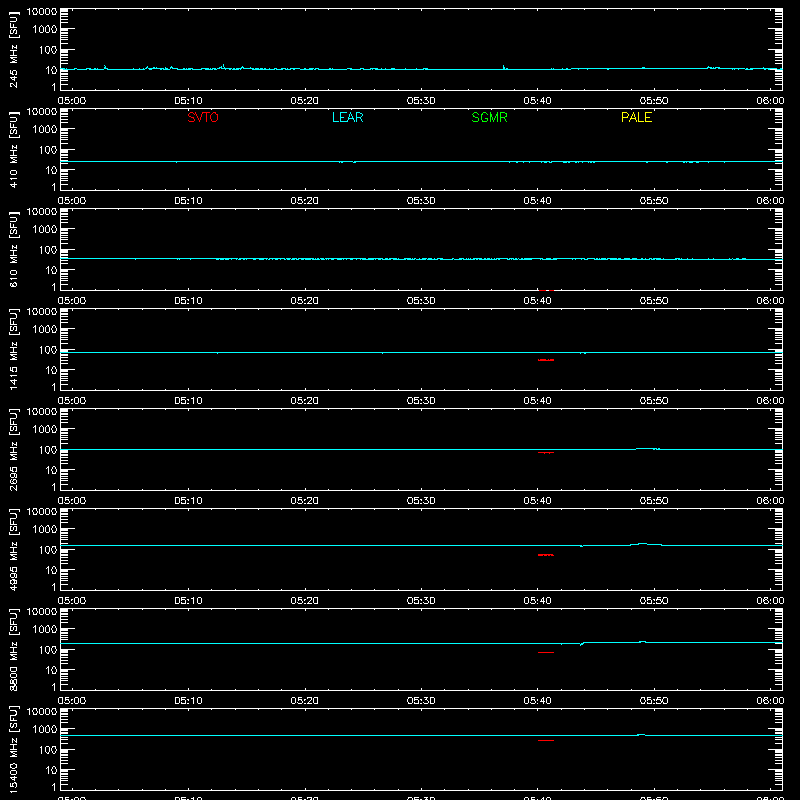Click the 100 tick label on 610 MHz plot
The height and width of the screenshot is (800, 800).
[48, 250]
